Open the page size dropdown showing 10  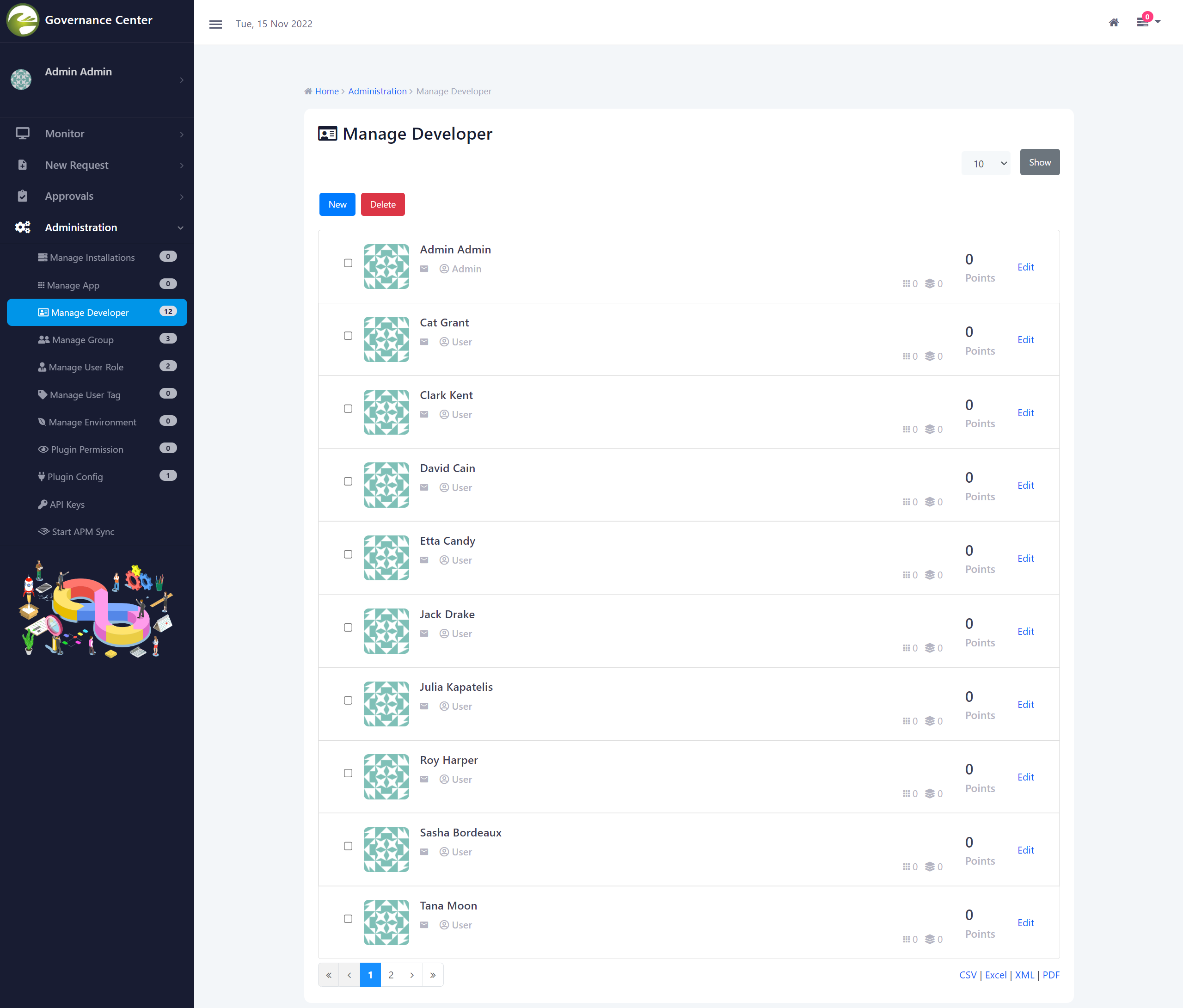(986, 163)
